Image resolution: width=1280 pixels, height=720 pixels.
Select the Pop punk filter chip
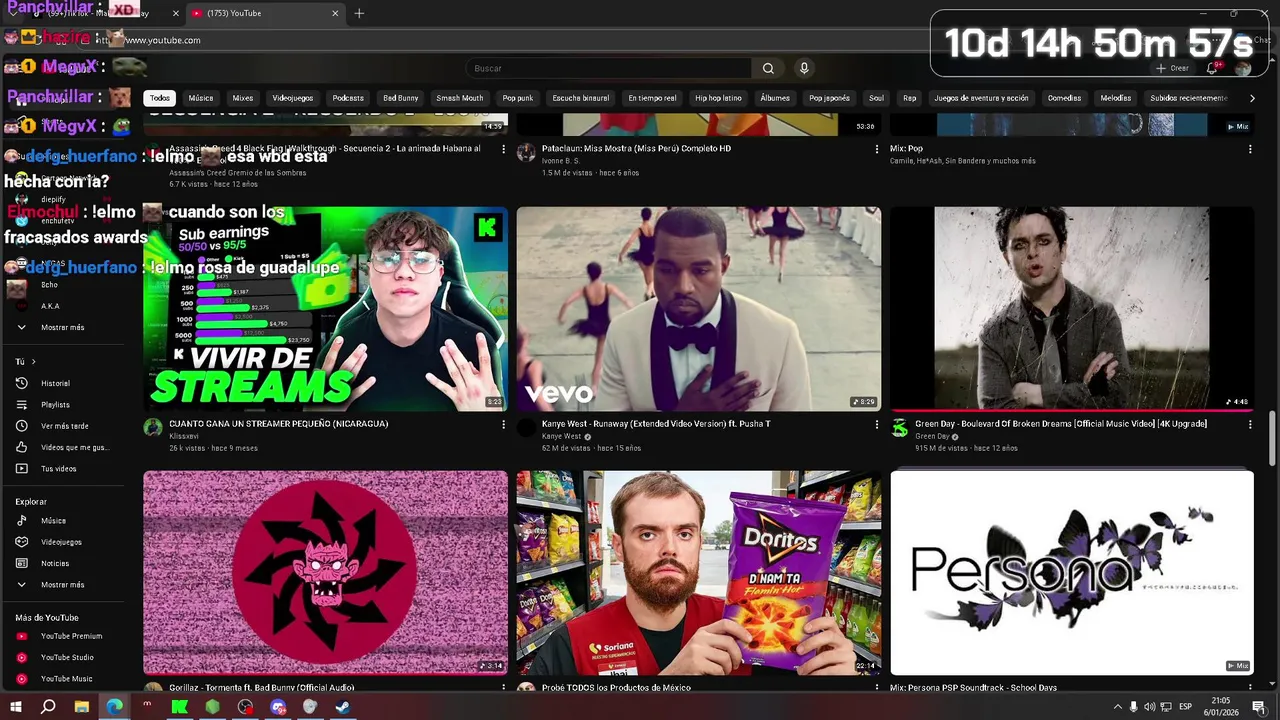coord(518,98)
